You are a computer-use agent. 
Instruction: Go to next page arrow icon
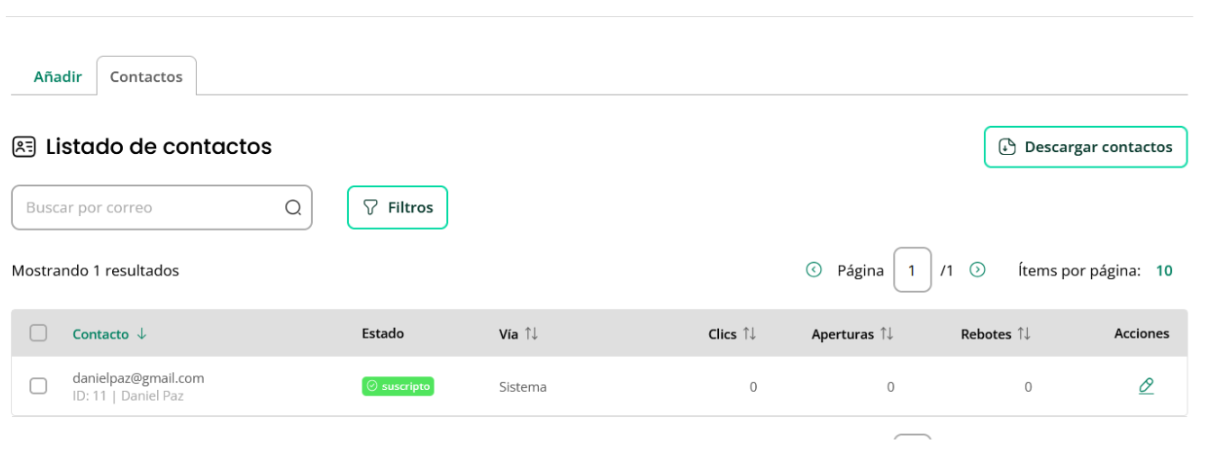[x=978, y=270]
